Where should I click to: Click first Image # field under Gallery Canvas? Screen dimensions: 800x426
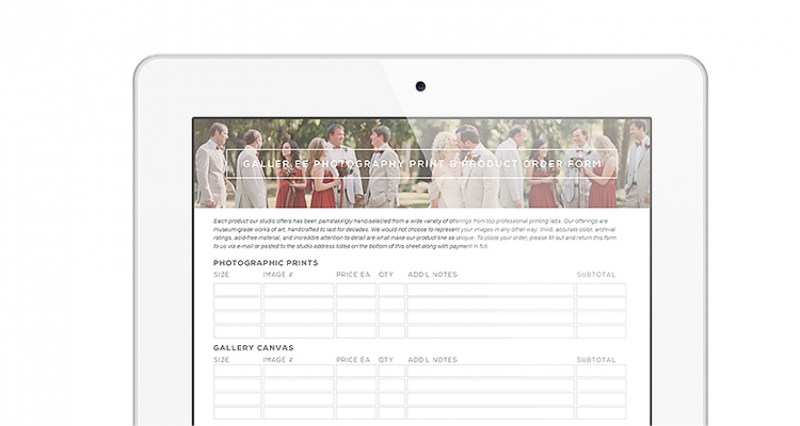298,371
